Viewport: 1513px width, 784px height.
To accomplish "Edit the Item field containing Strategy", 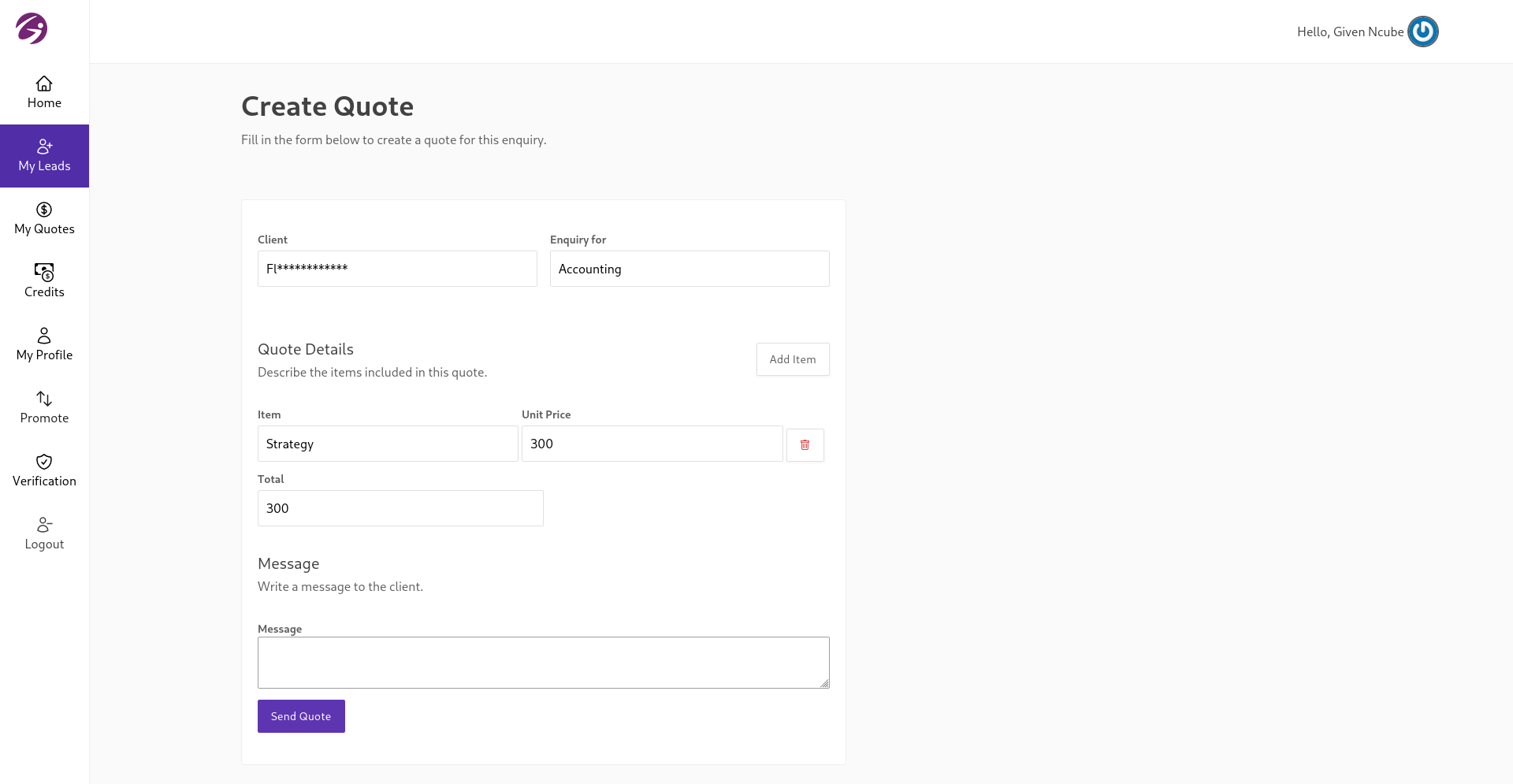I will coord(388,444).
